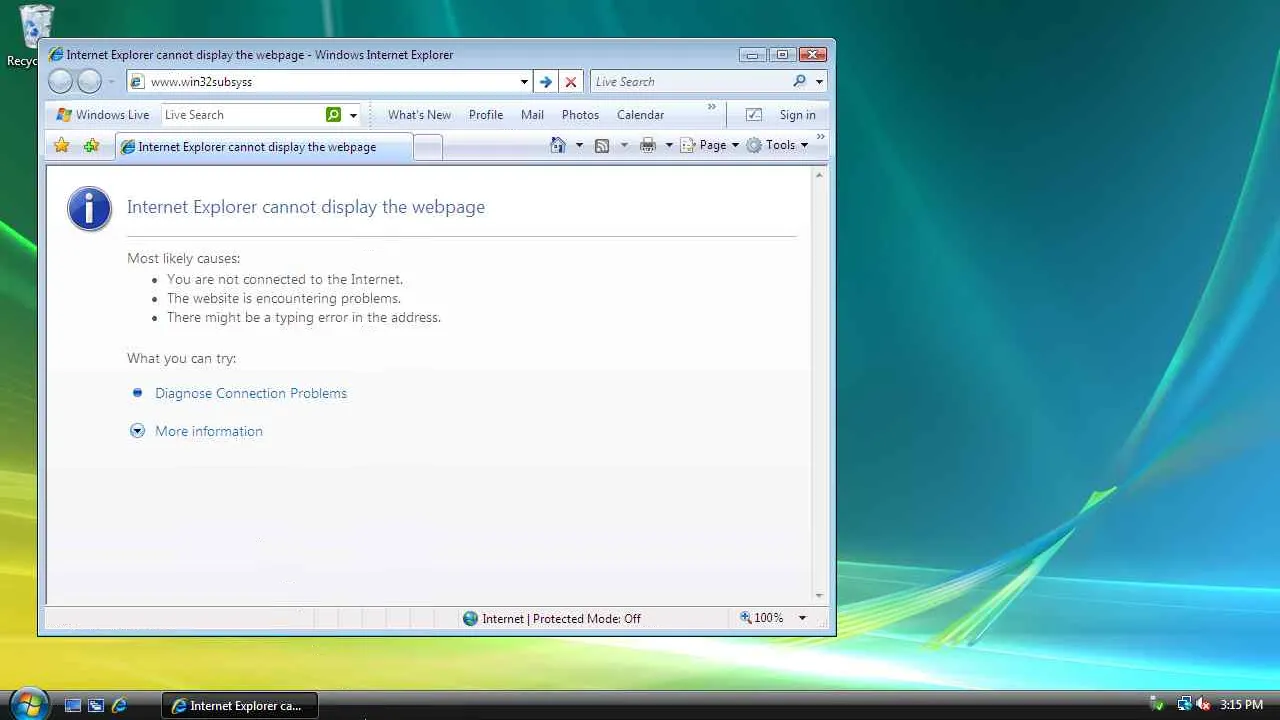Expand the Print options dropdown arrow
The image size is (1280, 720).
click(669, 146)
